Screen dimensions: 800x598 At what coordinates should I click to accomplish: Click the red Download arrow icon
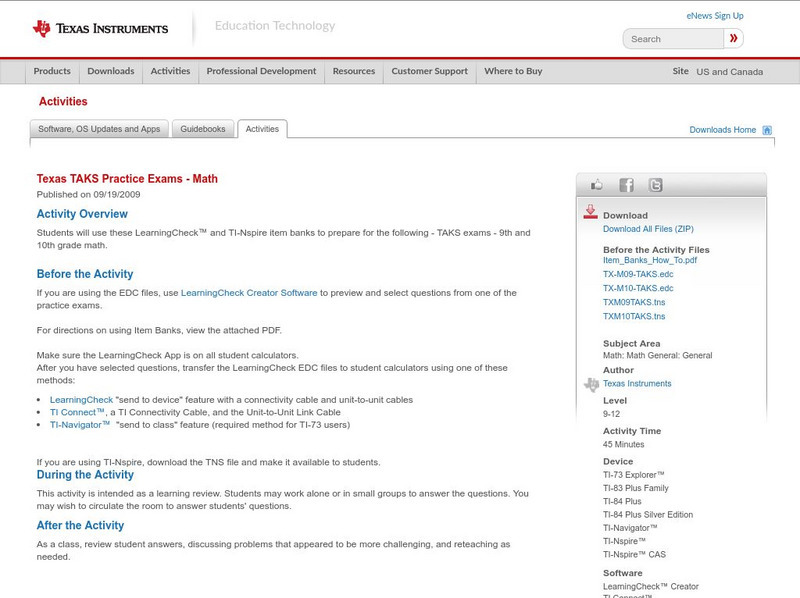[x=590, y=210]
